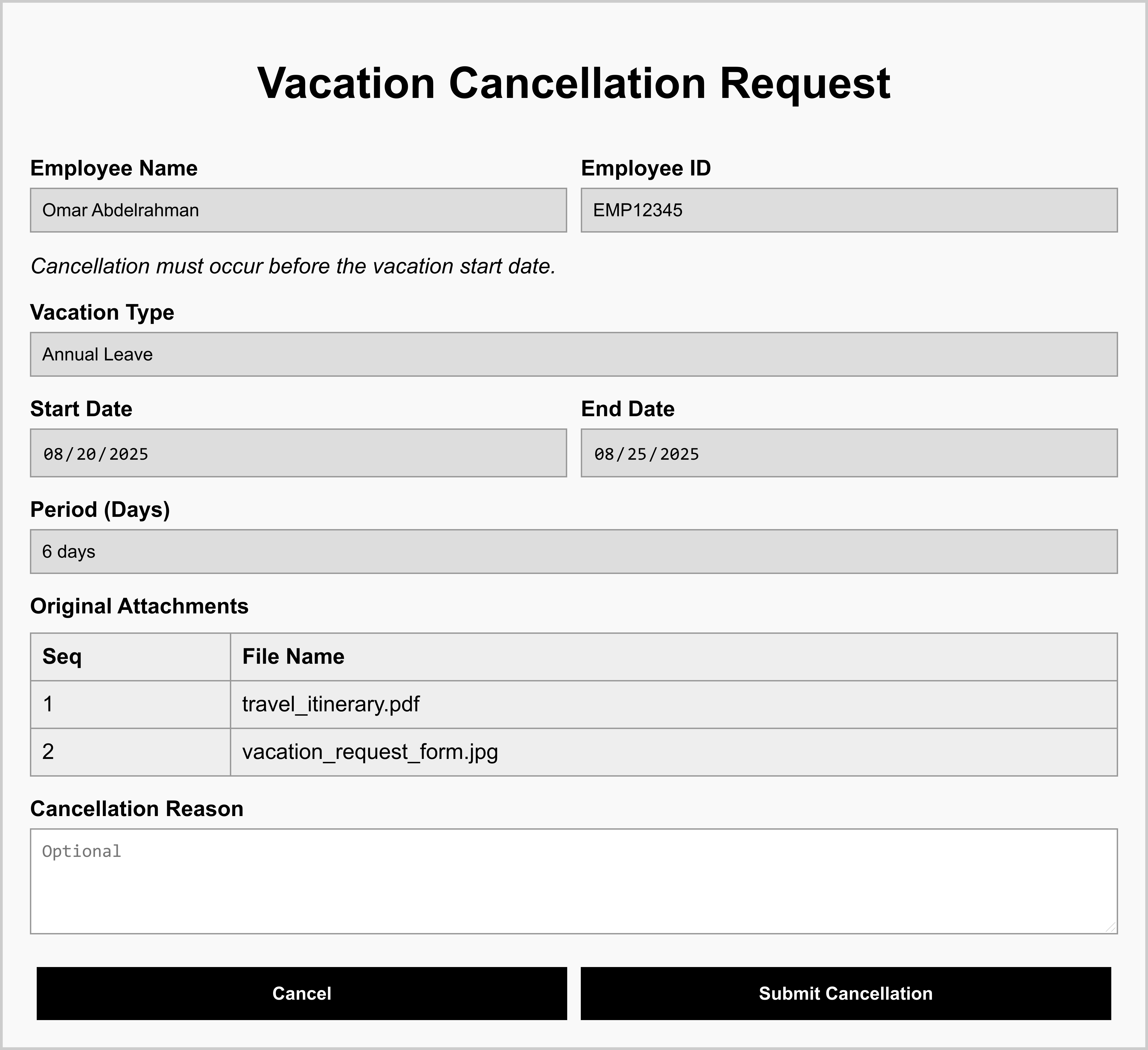Click the Vacation Cancellation Request heading
Screen dimensions: 1148x1050
coord(573,83)
